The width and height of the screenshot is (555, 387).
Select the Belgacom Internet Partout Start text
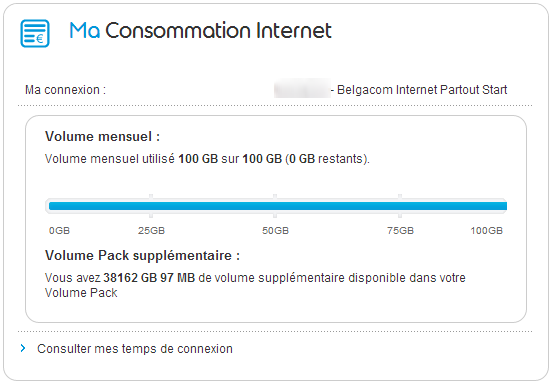[422, 90]
